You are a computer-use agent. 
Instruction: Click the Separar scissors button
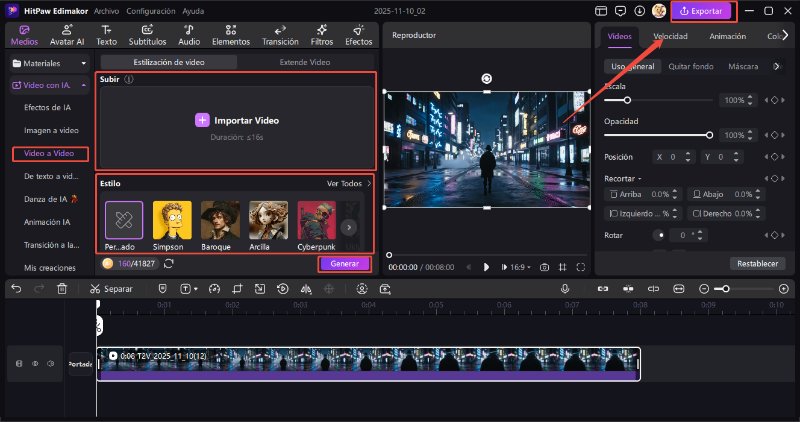click(x=111, y=289)
